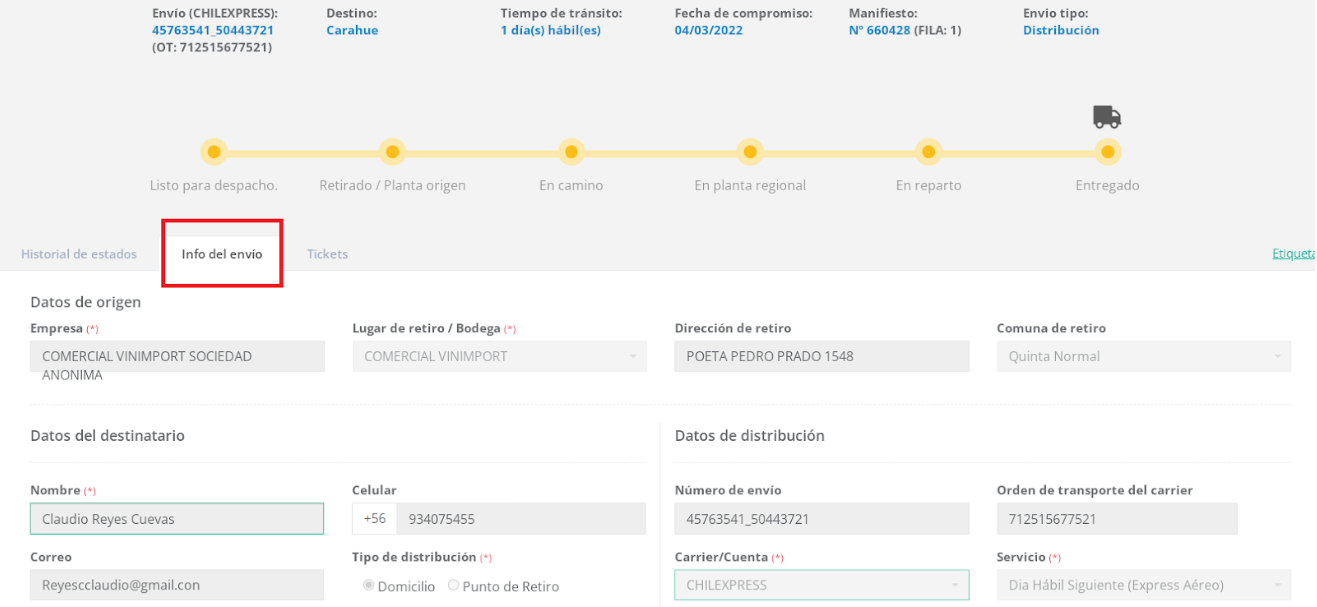Open manifest Nº 660428 link
Image resolution: width=1317 pixels, height=607 pixels.
[879, 30]
